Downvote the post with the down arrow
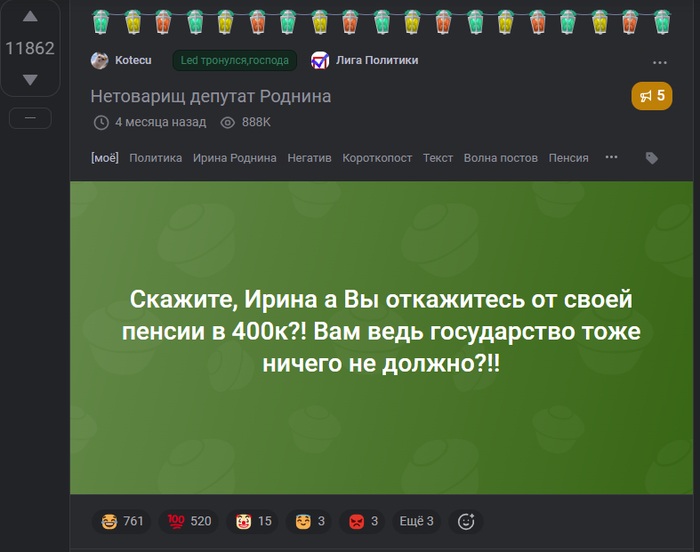The image size is (700, 552). point(30,80)
